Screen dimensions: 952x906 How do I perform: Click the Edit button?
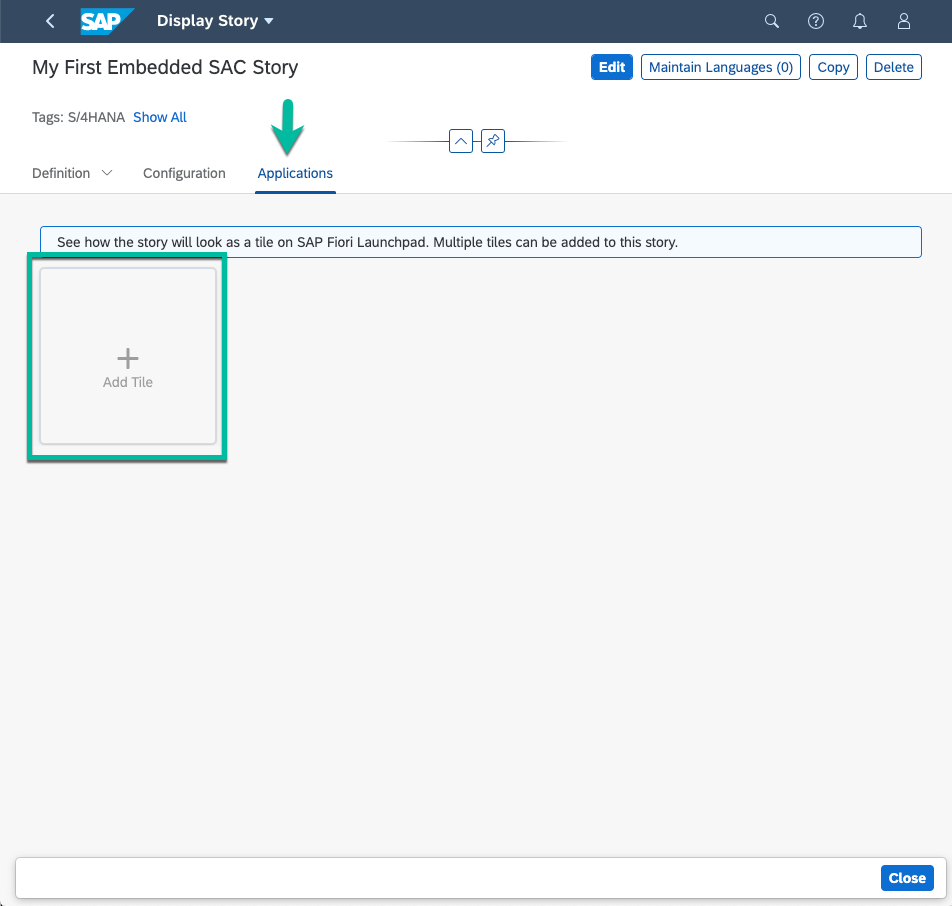point(611,67)
